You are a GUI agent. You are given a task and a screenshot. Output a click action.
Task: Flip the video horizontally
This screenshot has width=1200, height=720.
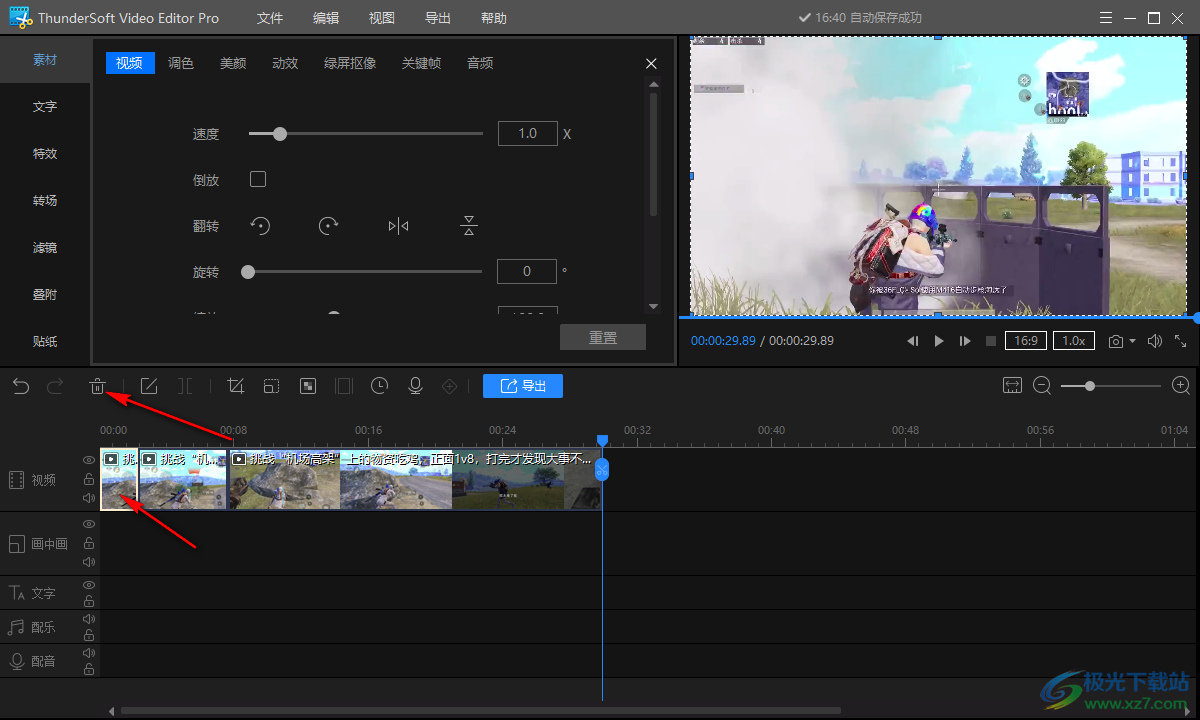(x=398, y=226)
